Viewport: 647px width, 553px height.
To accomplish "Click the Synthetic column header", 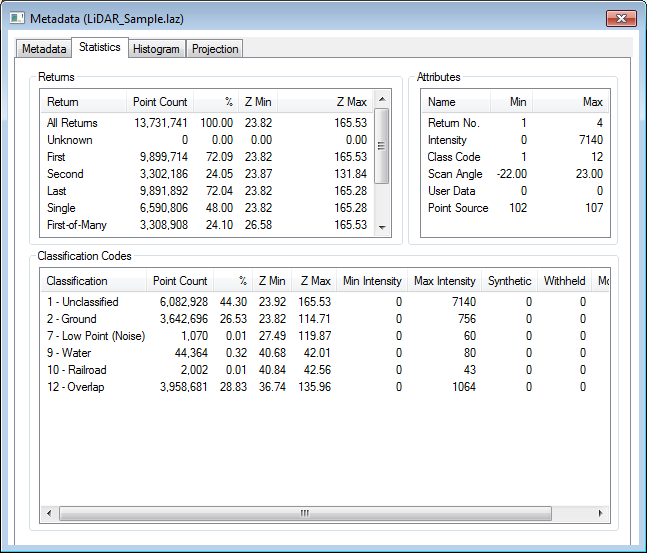I will click(509, 281).
